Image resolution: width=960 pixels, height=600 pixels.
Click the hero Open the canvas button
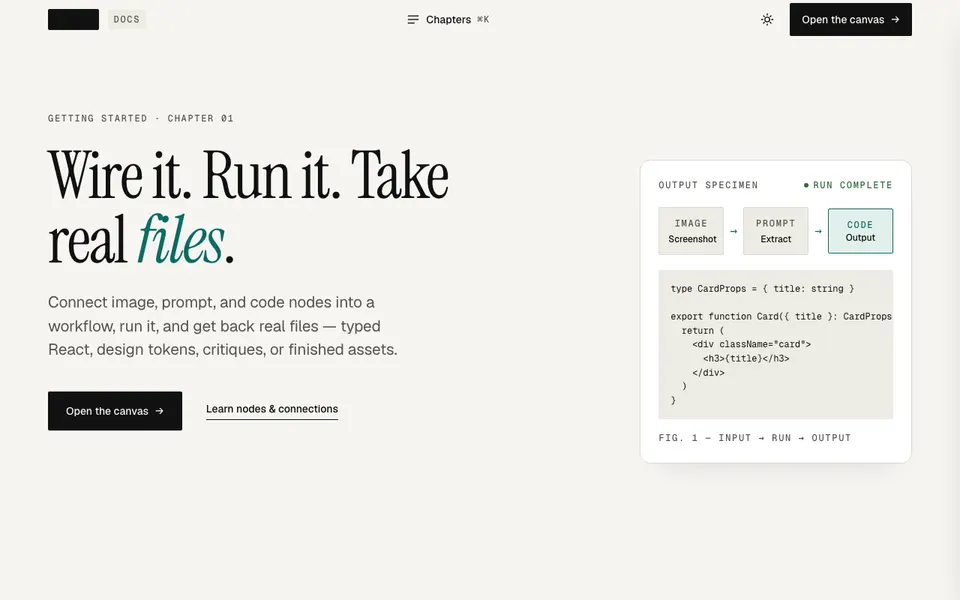[x=115, y=411]
